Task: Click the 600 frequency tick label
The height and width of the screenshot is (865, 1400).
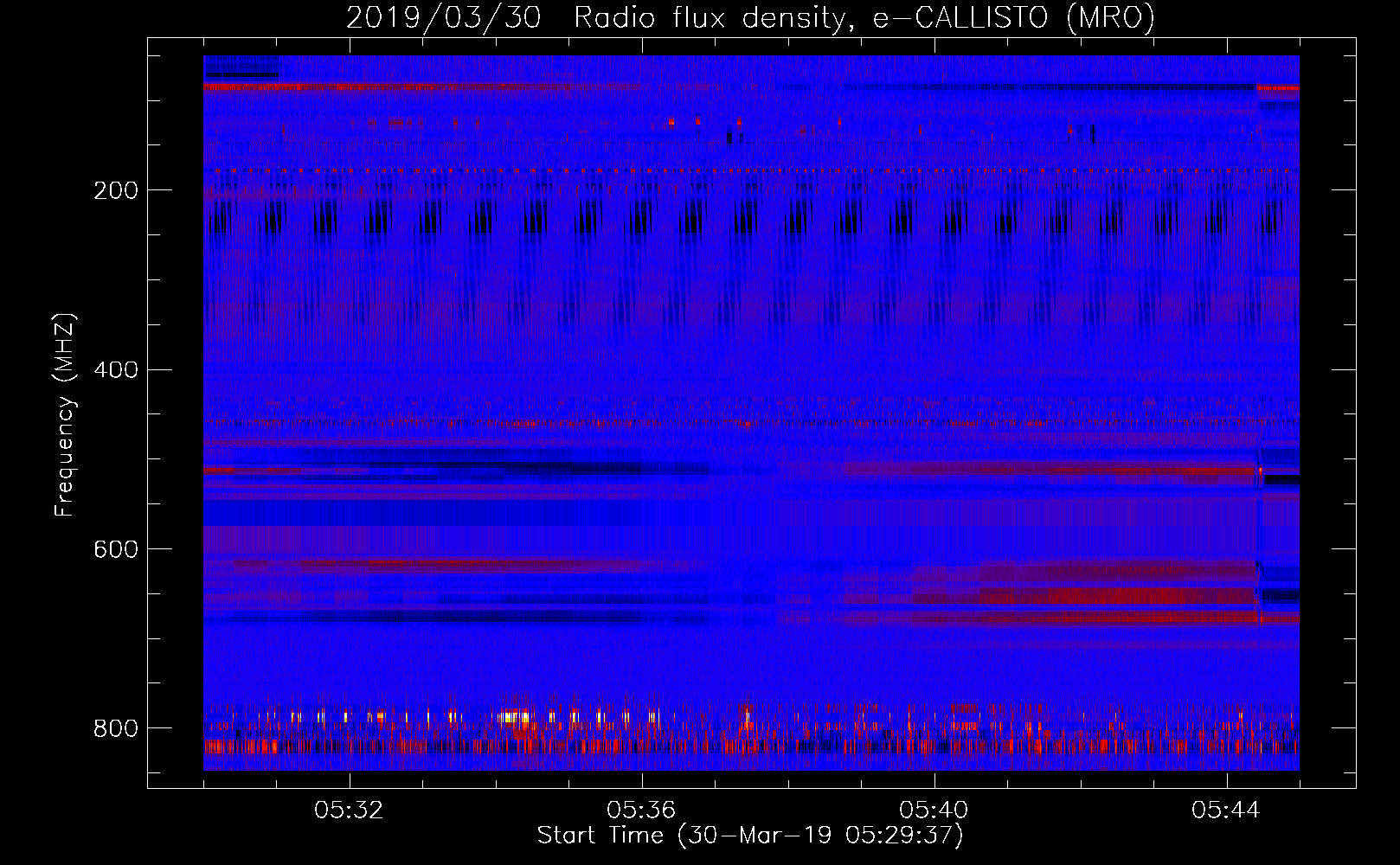Action: [x=116, y=550]
